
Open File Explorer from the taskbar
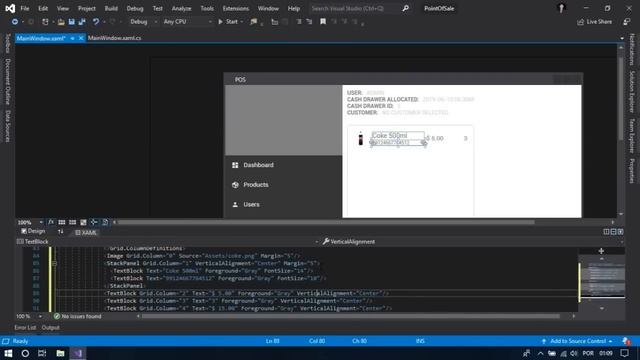pyautogui.click(x=60, y=353)
